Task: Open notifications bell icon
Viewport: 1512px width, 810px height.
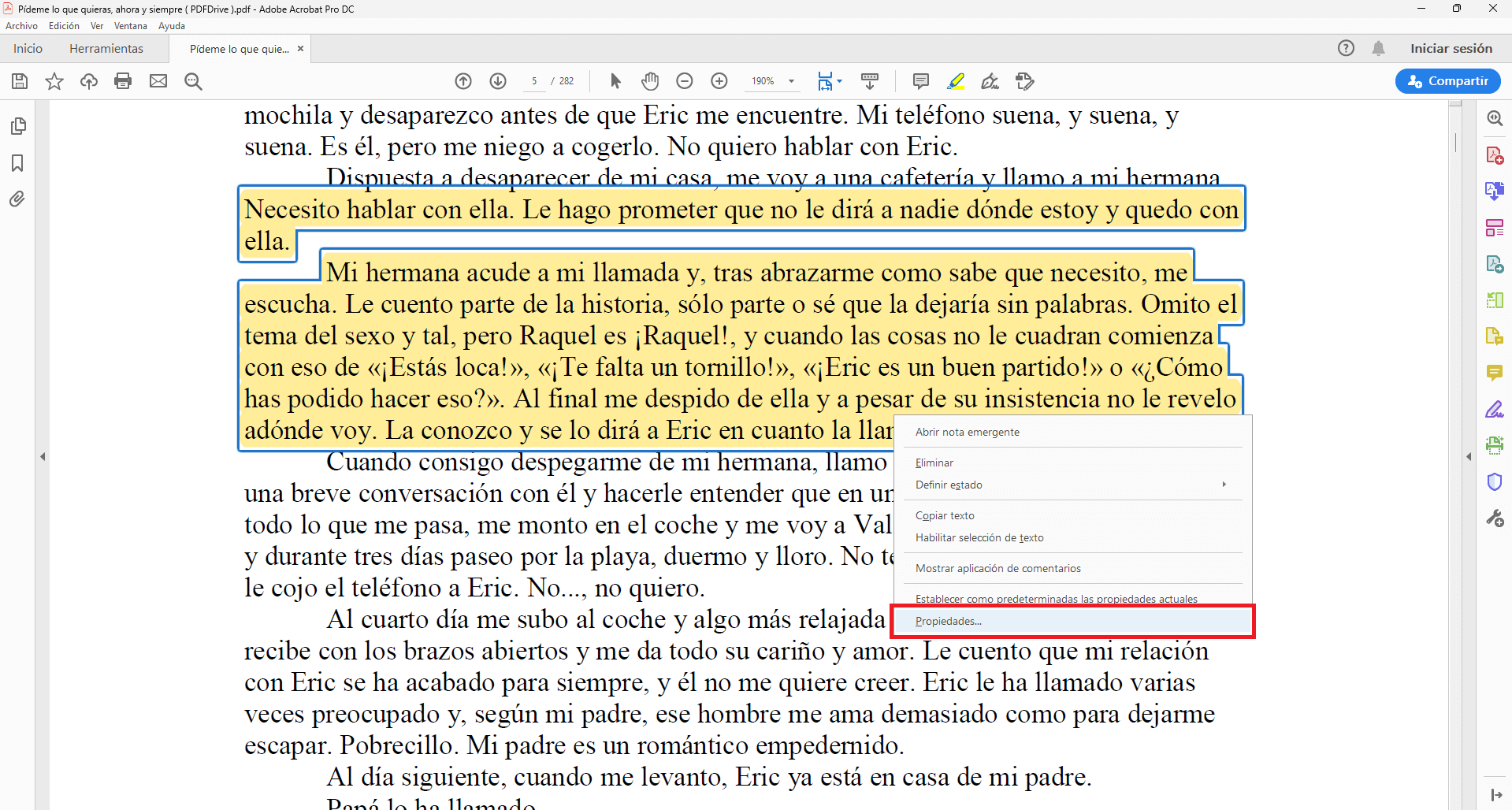Action: [x=1378, y=48]
